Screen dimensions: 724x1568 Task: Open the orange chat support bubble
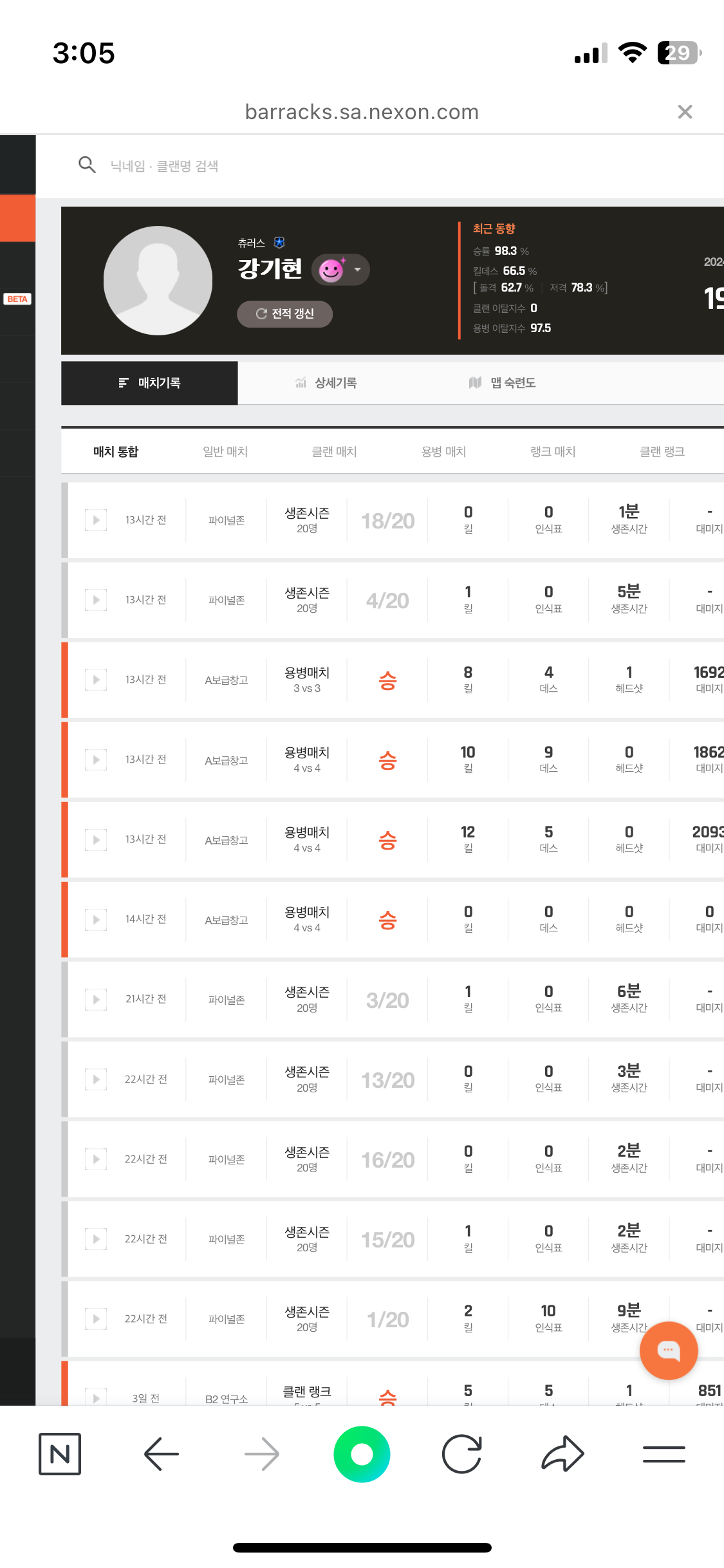coord(668,1350)
